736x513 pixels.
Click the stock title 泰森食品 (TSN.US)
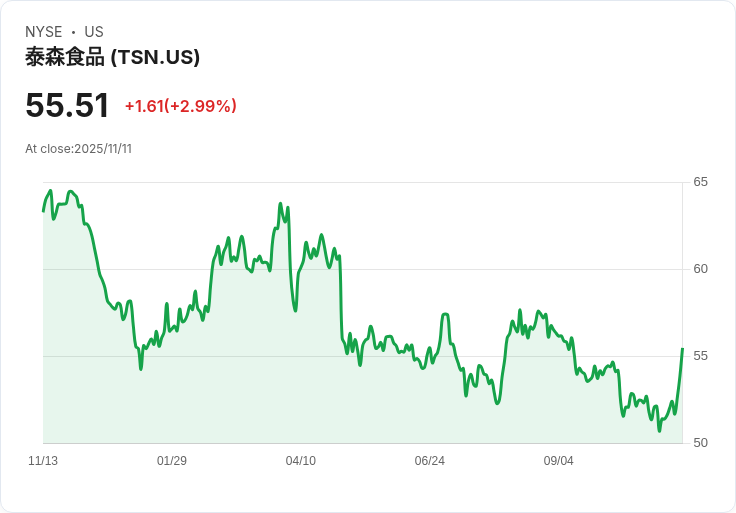click(112, 57)
